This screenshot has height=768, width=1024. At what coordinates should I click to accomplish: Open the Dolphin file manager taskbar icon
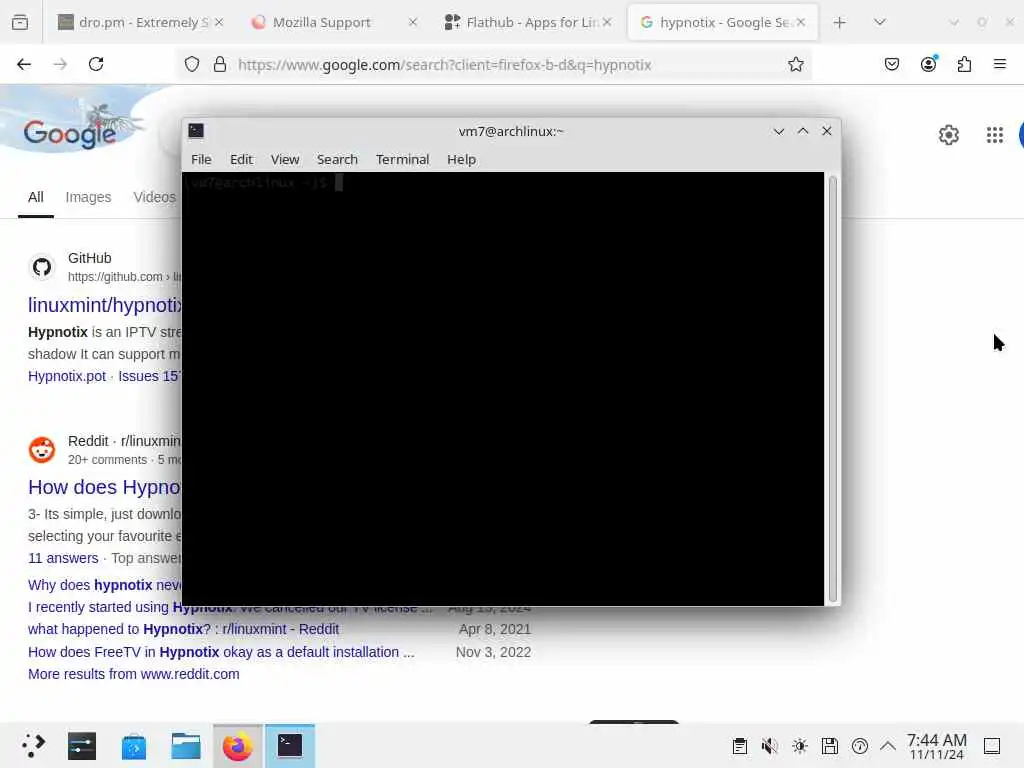coord(186,746)
